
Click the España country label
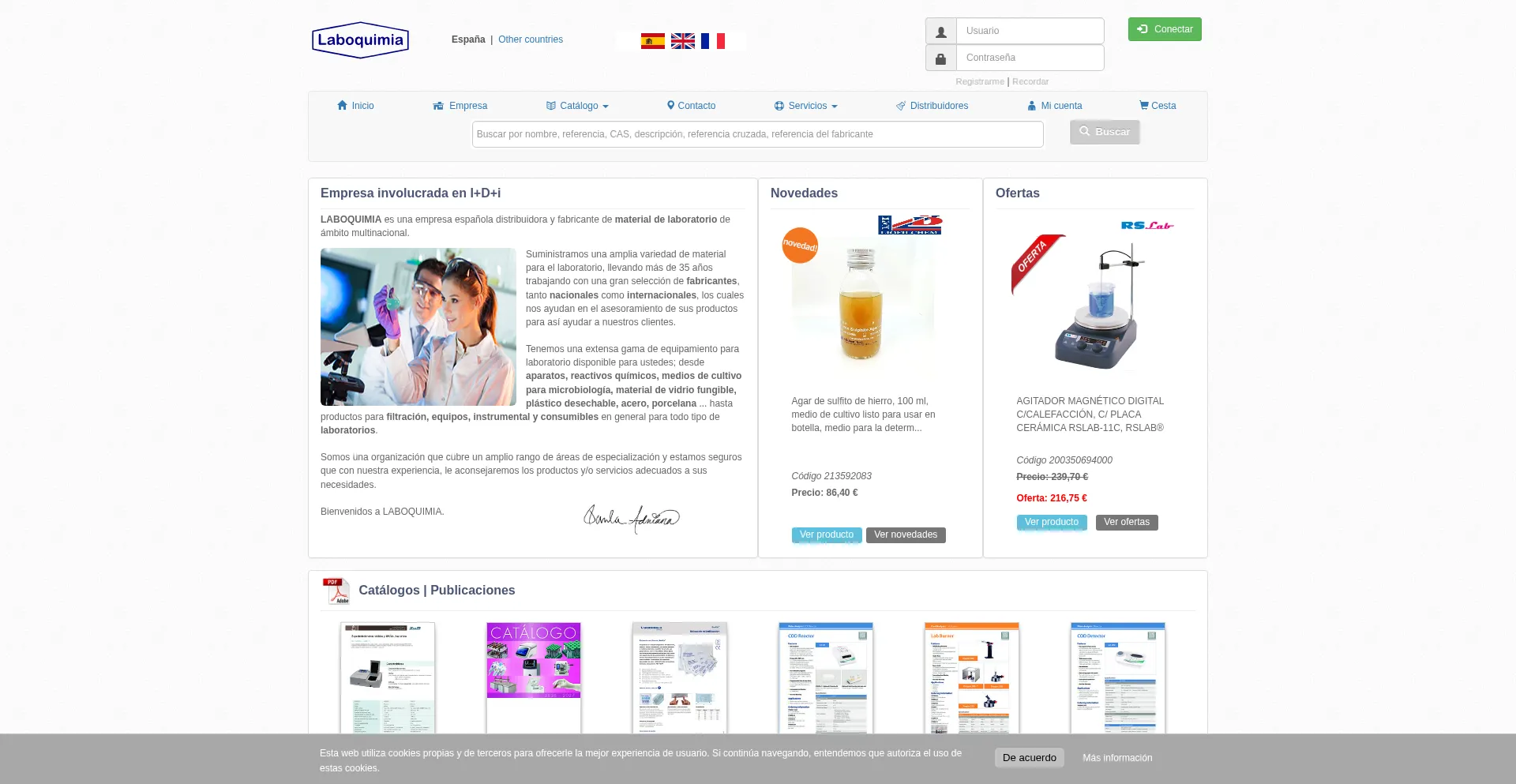468,39
